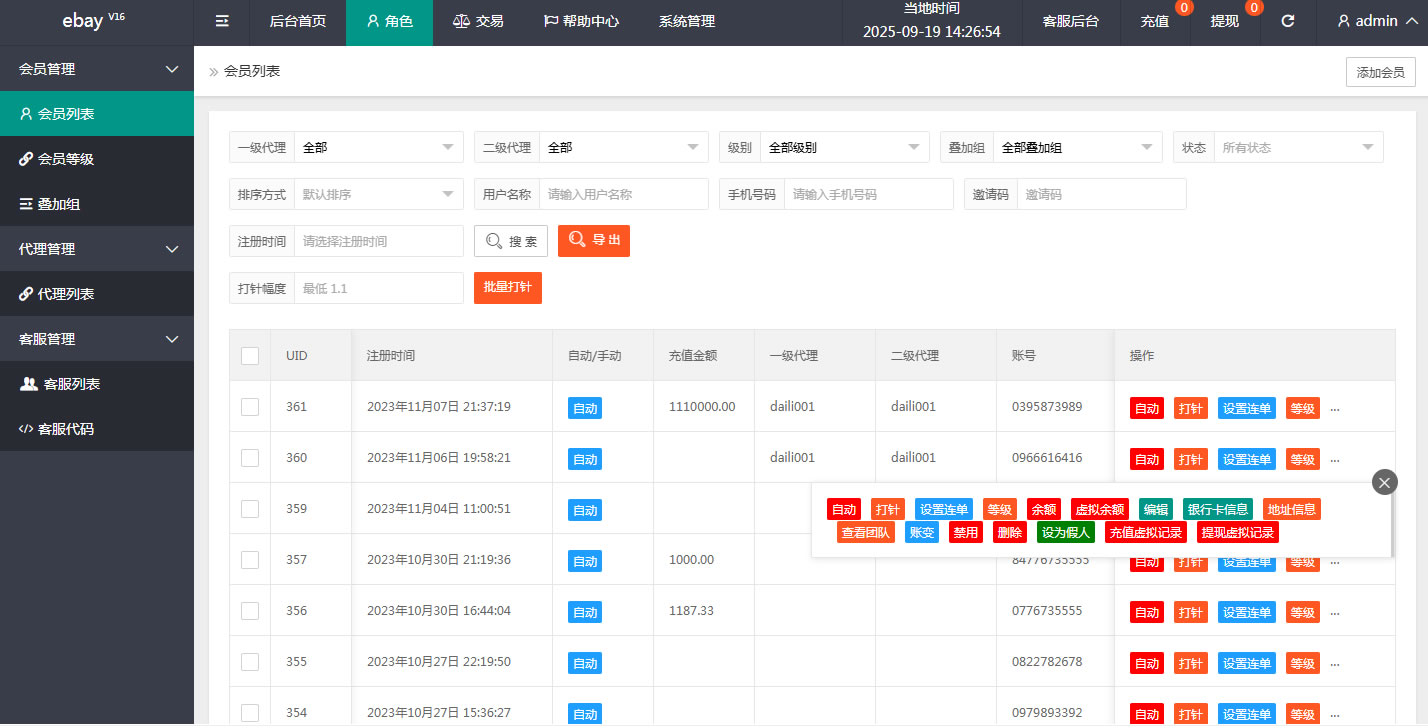Click 充值金额 value 1110000.00
This screenshot has width=1428, height=728.
click(702, 406)
